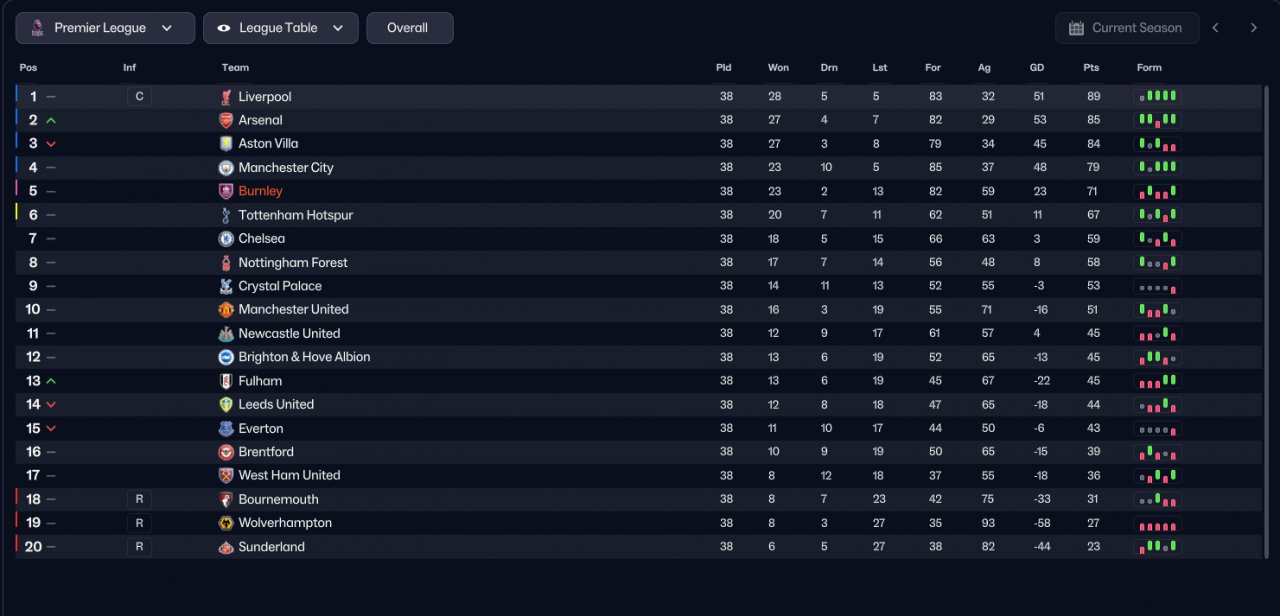Viewport: 1280px width, 616px height.
Task: Click the Overall filter button
Action: tap(410, 28)
